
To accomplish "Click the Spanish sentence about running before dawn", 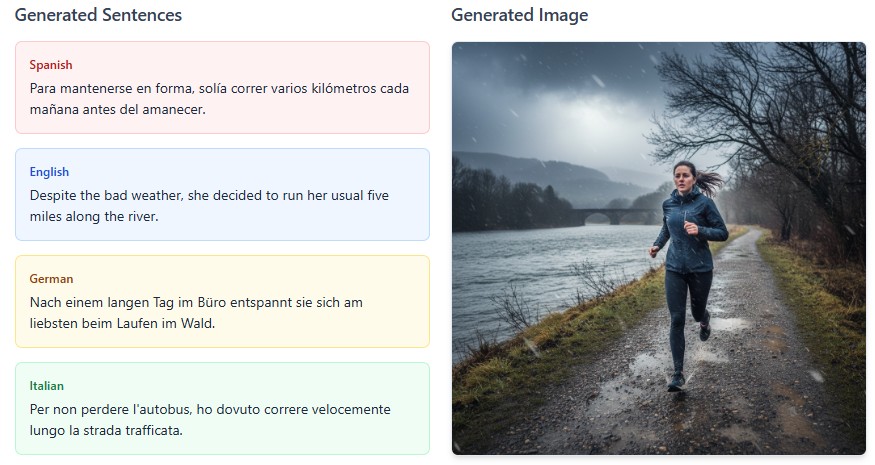I will [219, 98].
